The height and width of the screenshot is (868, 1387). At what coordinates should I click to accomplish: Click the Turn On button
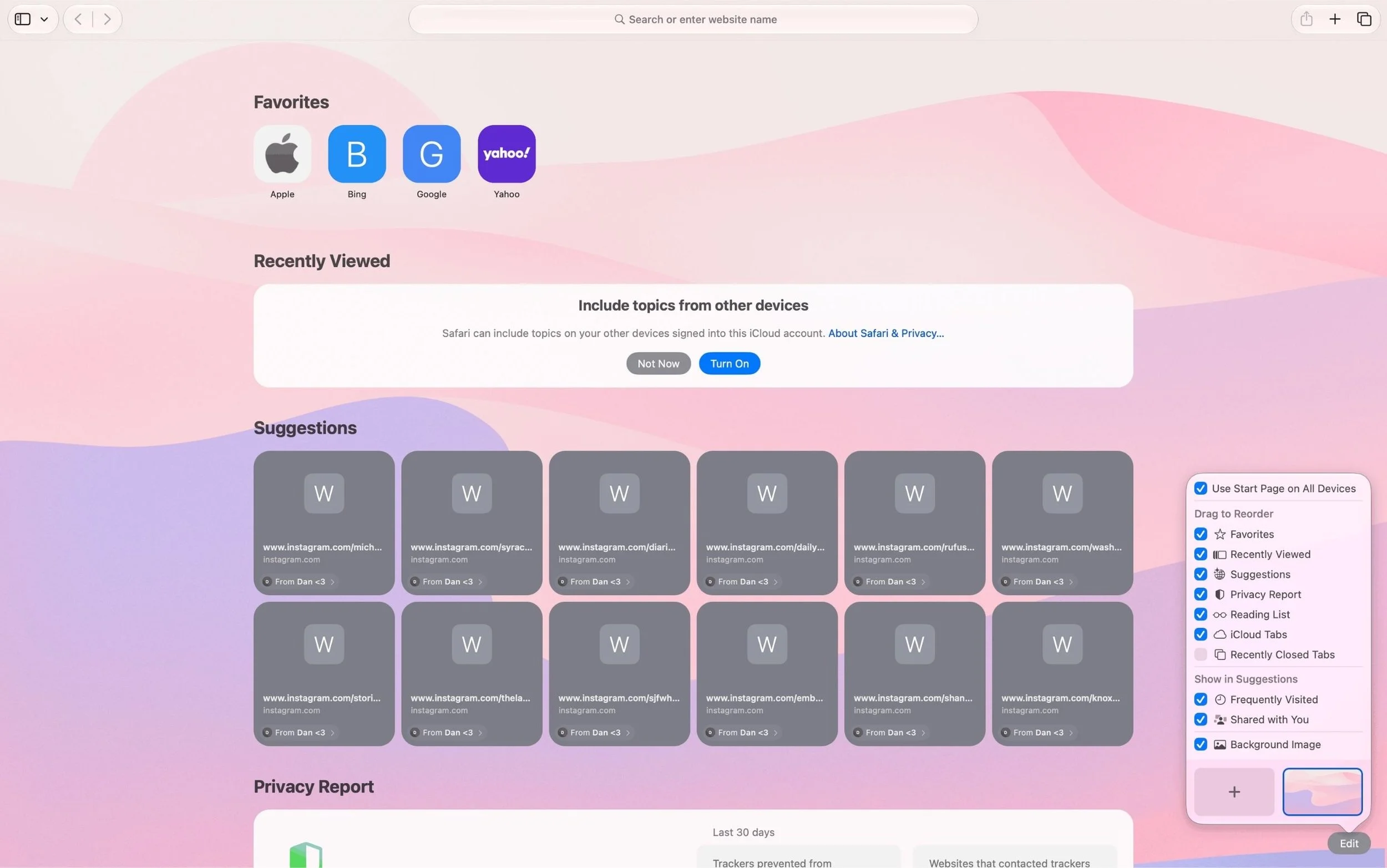pyautogui.click(x=729, y=363)
